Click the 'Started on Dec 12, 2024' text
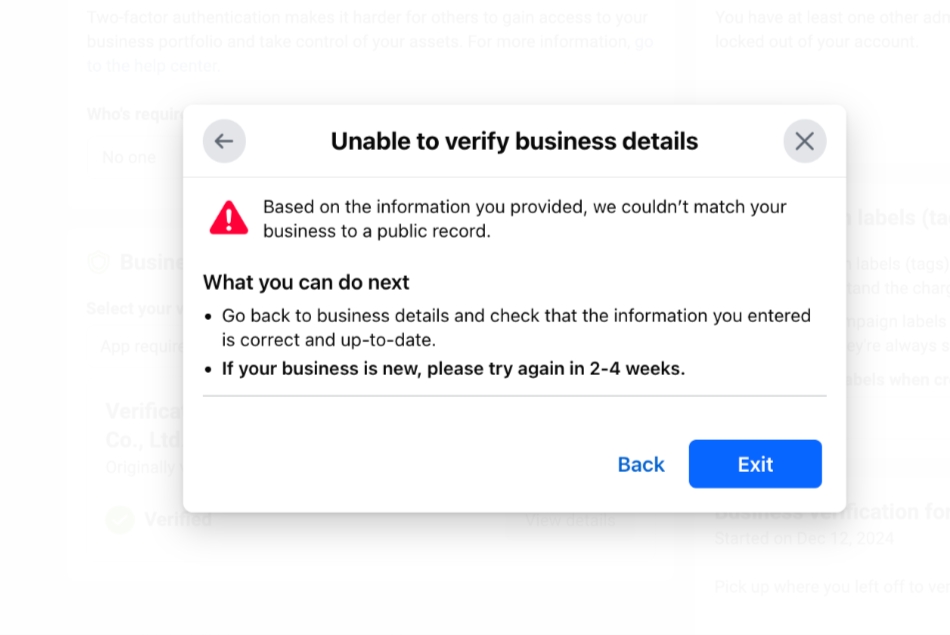 tap(804, 538)
